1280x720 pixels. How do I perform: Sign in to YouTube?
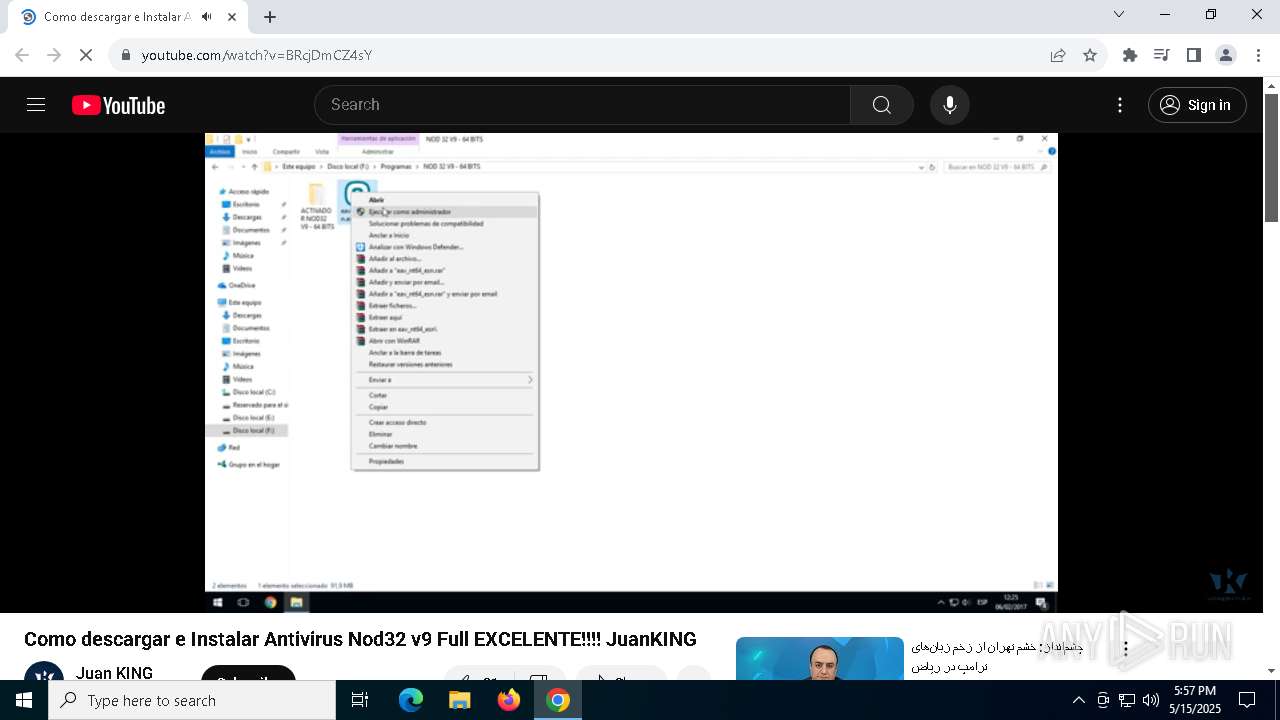tap(1197, 105)
